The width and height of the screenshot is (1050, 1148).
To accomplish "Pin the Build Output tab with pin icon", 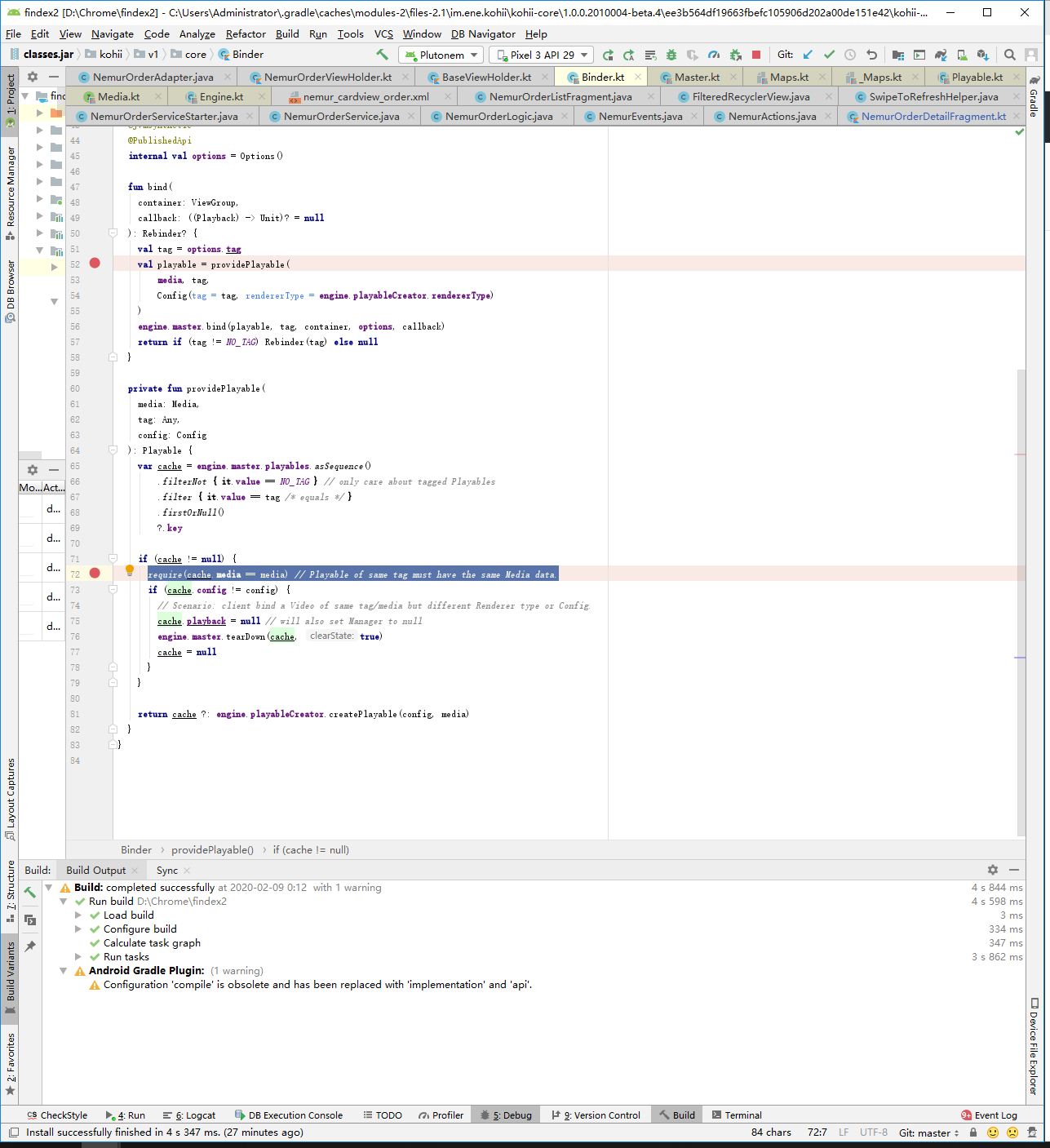I will tap(30, 946).
